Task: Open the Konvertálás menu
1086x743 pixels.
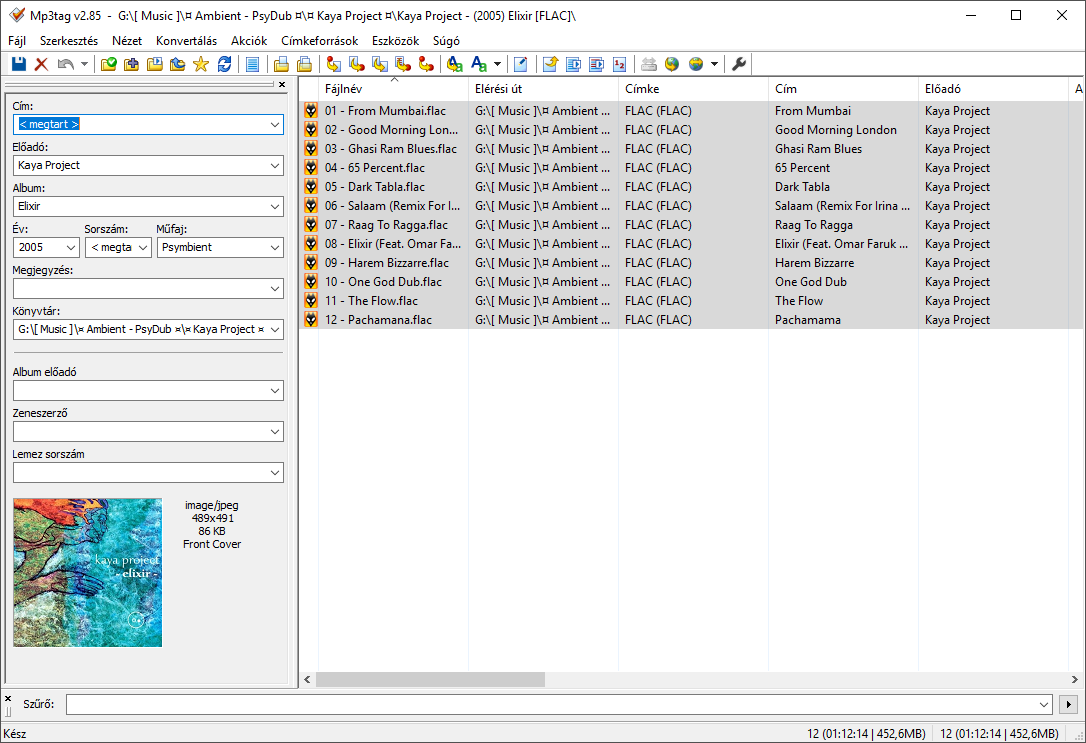Action: (x=186, y=41)
